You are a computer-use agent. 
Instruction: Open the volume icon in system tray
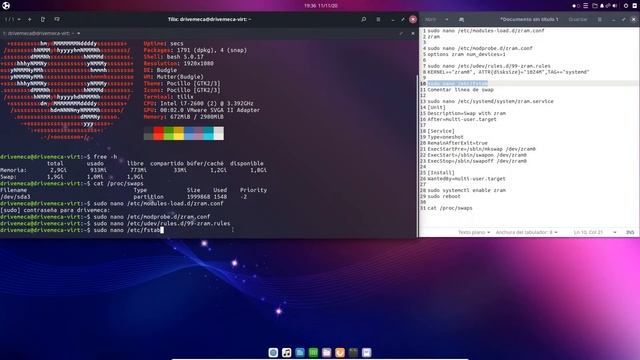(615, 6)
